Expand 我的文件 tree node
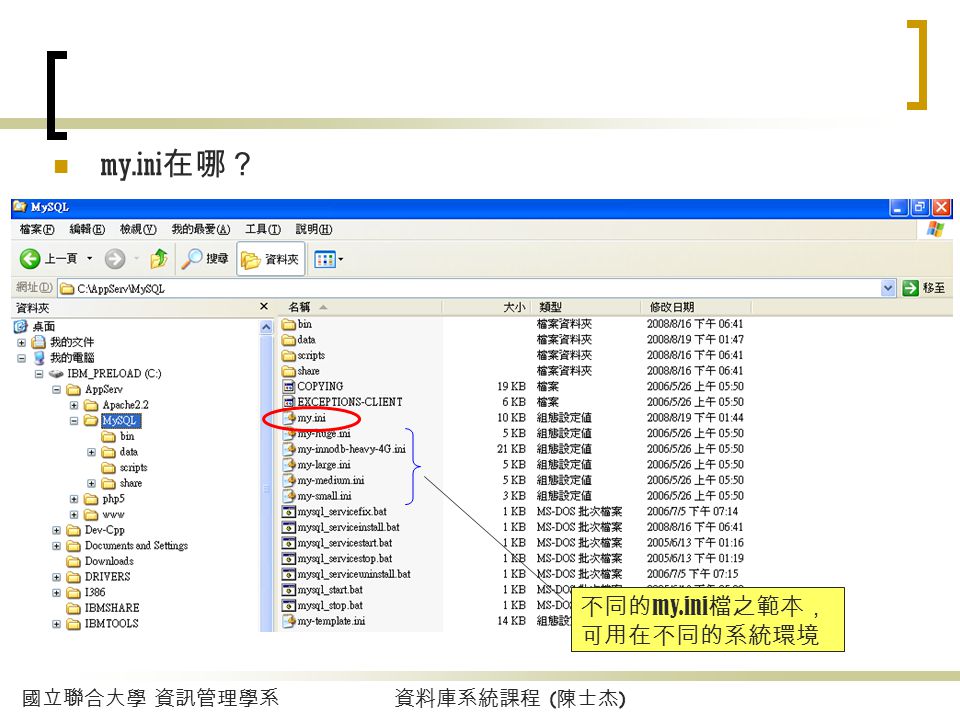The width and height of the screenshot is (960, 720). pos(21,343)
